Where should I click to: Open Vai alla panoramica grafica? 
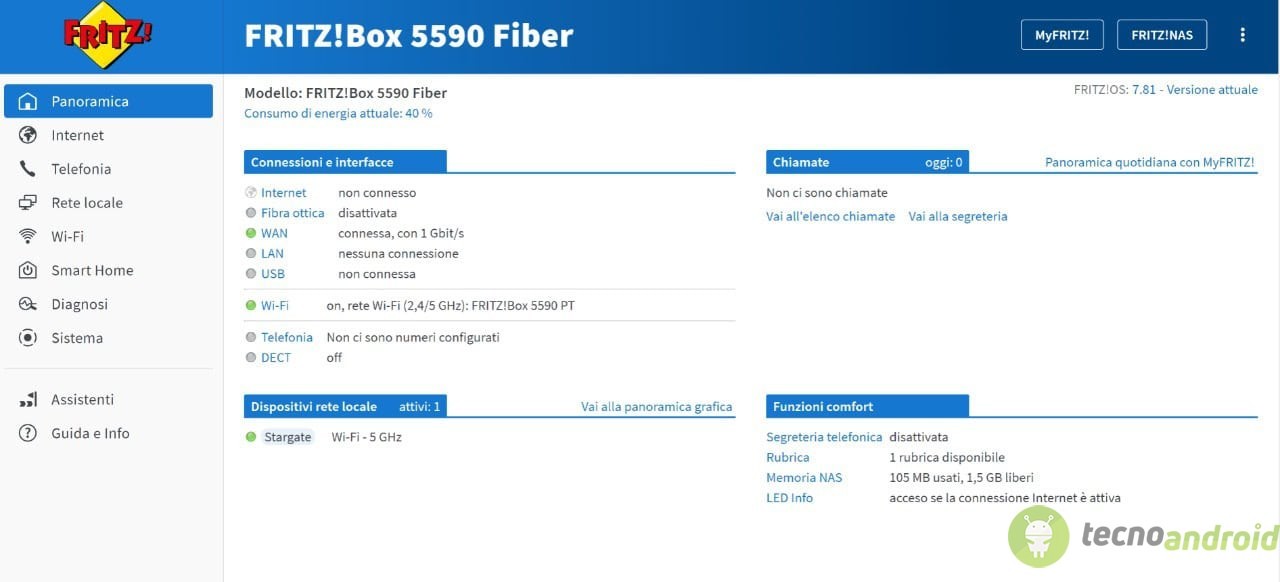pyautogui.click(x=656, y=406)
